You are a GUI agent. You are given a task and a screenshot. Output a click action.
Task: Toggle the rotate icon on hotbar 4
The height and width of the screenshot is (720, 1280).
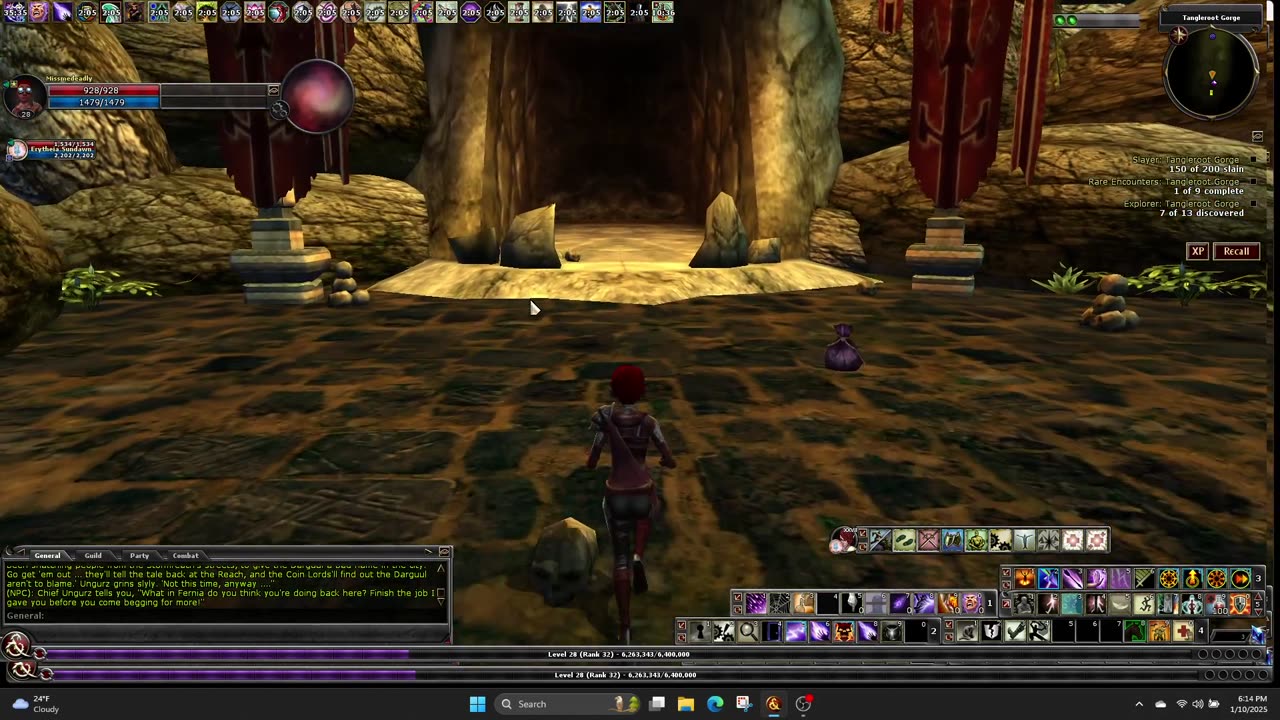coord(949,637)
